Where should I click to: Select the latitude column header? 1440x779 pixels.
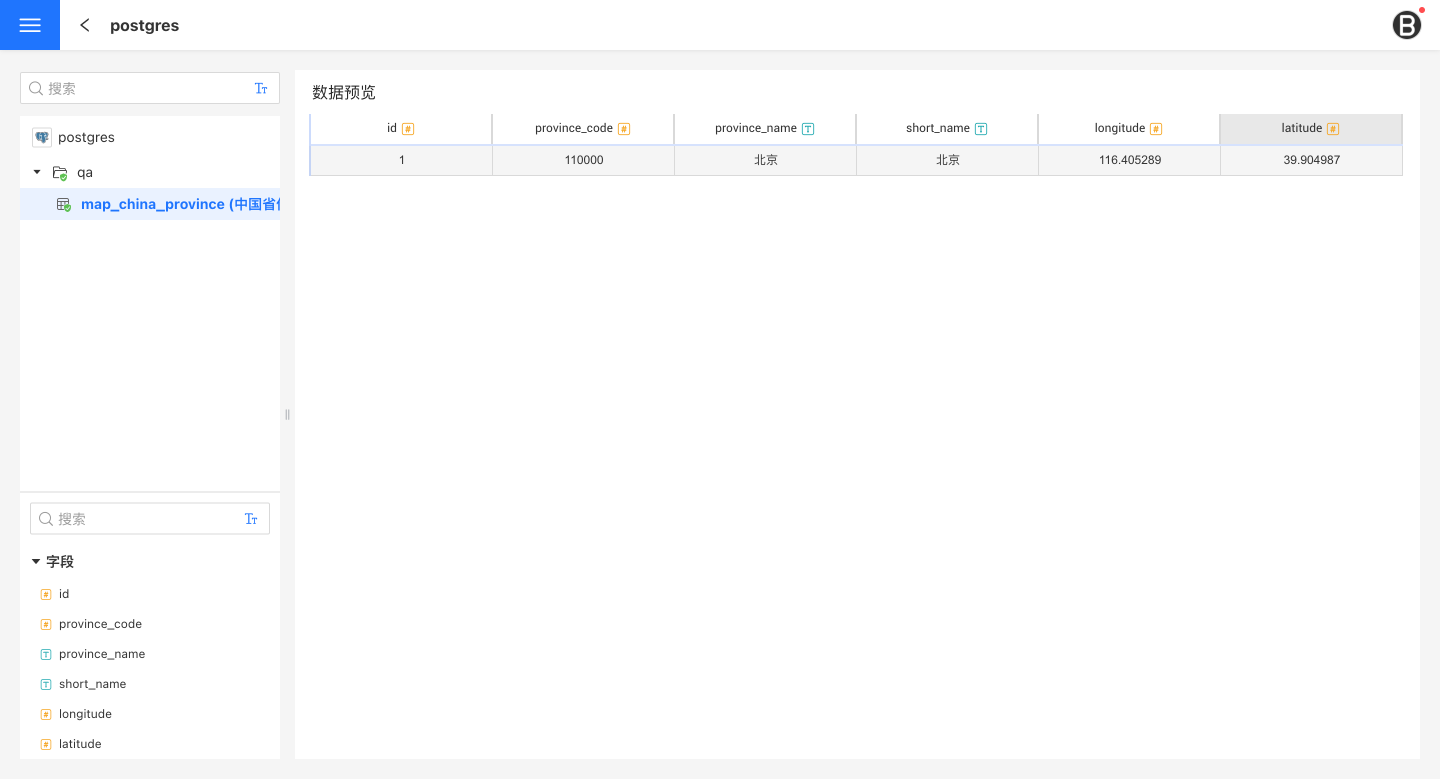1301,128
